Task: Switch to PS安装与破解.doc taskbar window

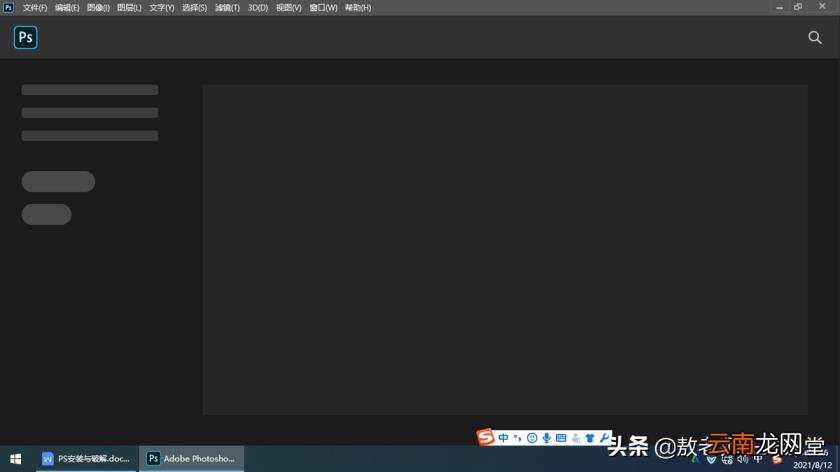Action: 86,459
